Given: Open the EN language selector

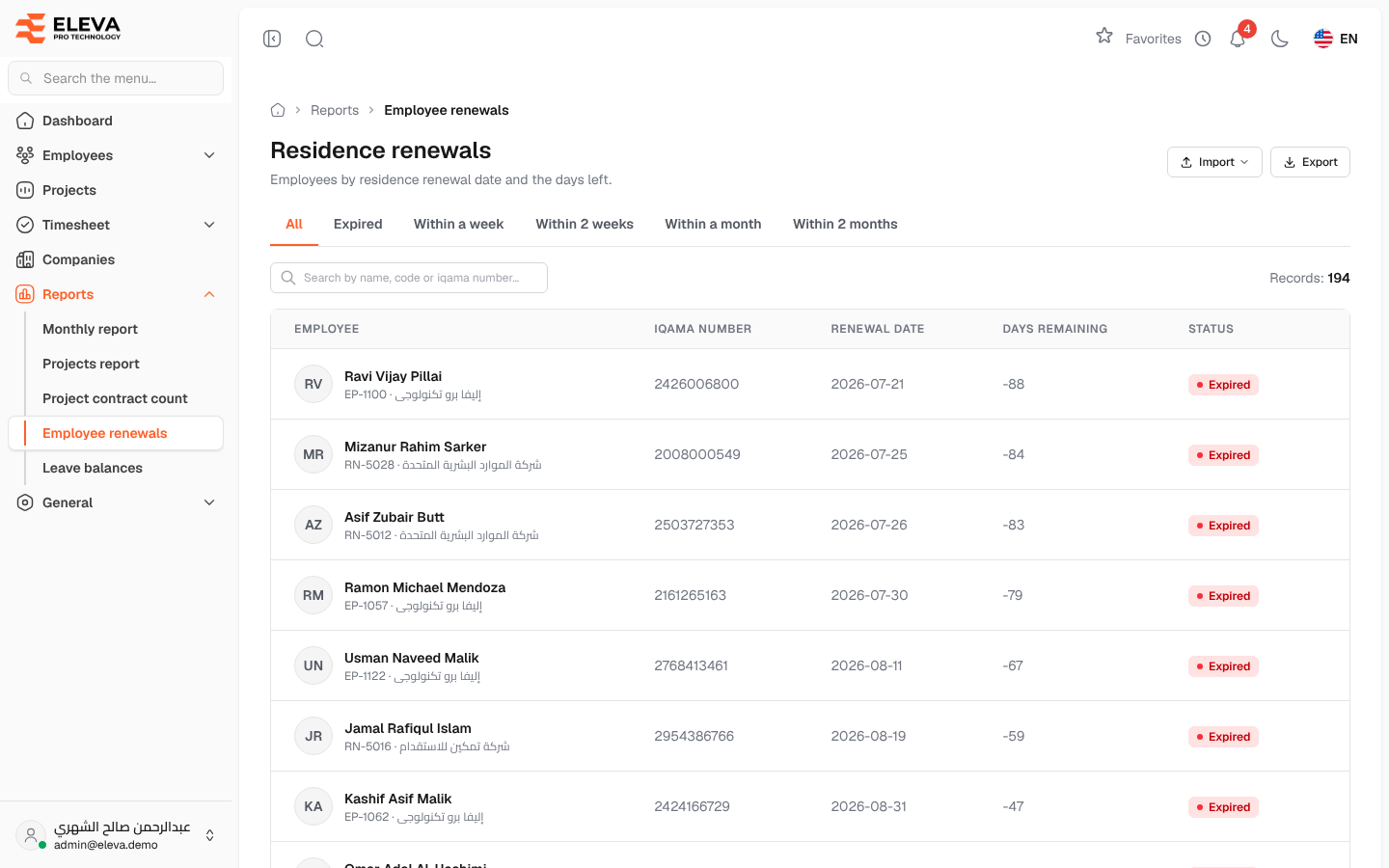Looking at the screenshot, I should (x=1336, y=39).
